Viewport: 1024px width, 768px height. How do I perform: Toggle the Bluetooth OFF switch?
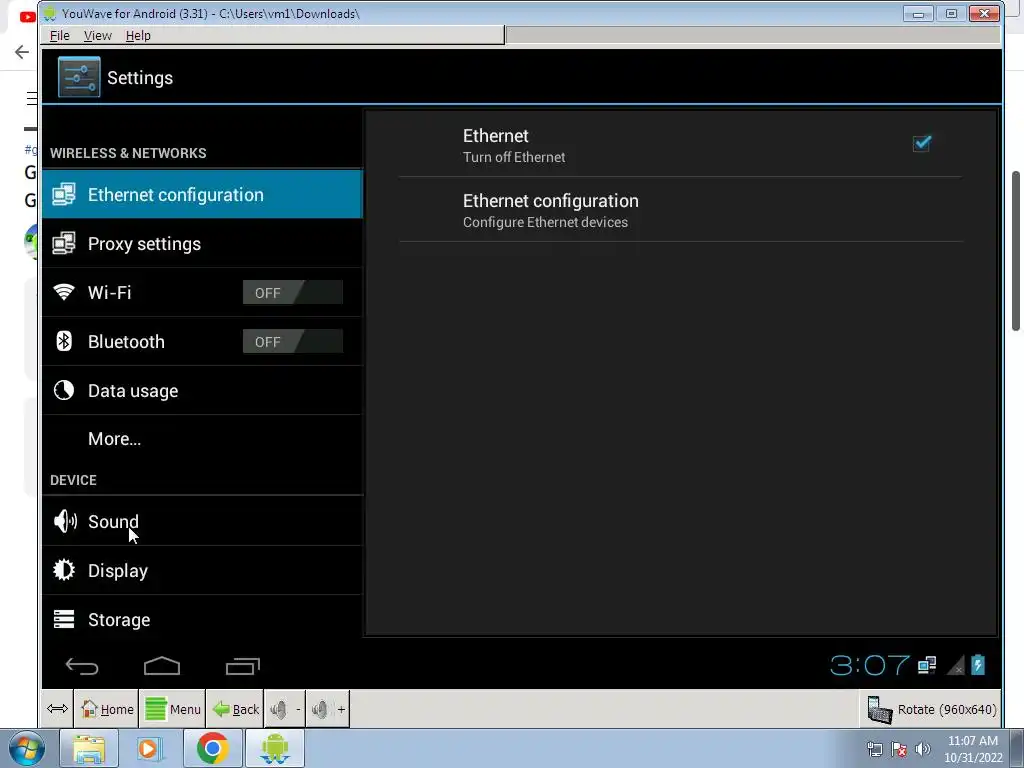(293, 342)
